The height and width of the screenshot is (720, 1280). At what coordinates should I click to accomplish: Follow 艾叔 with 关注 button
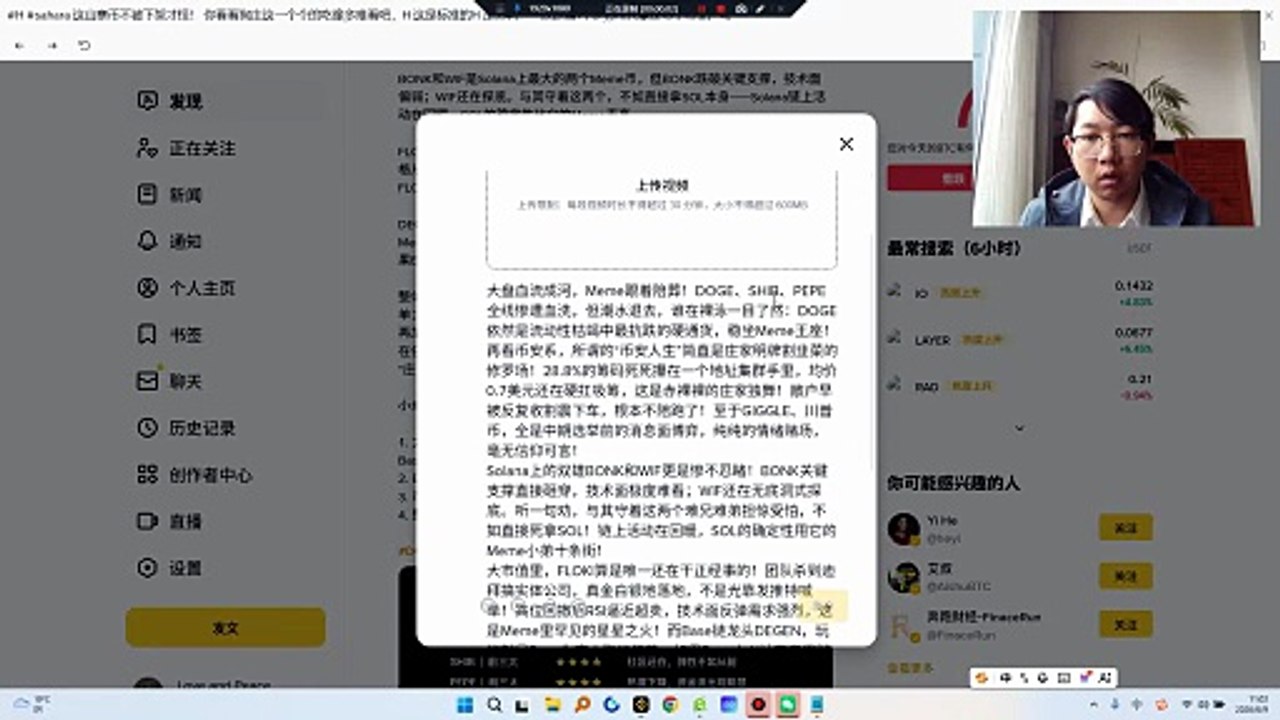[x=1125, y=576]
